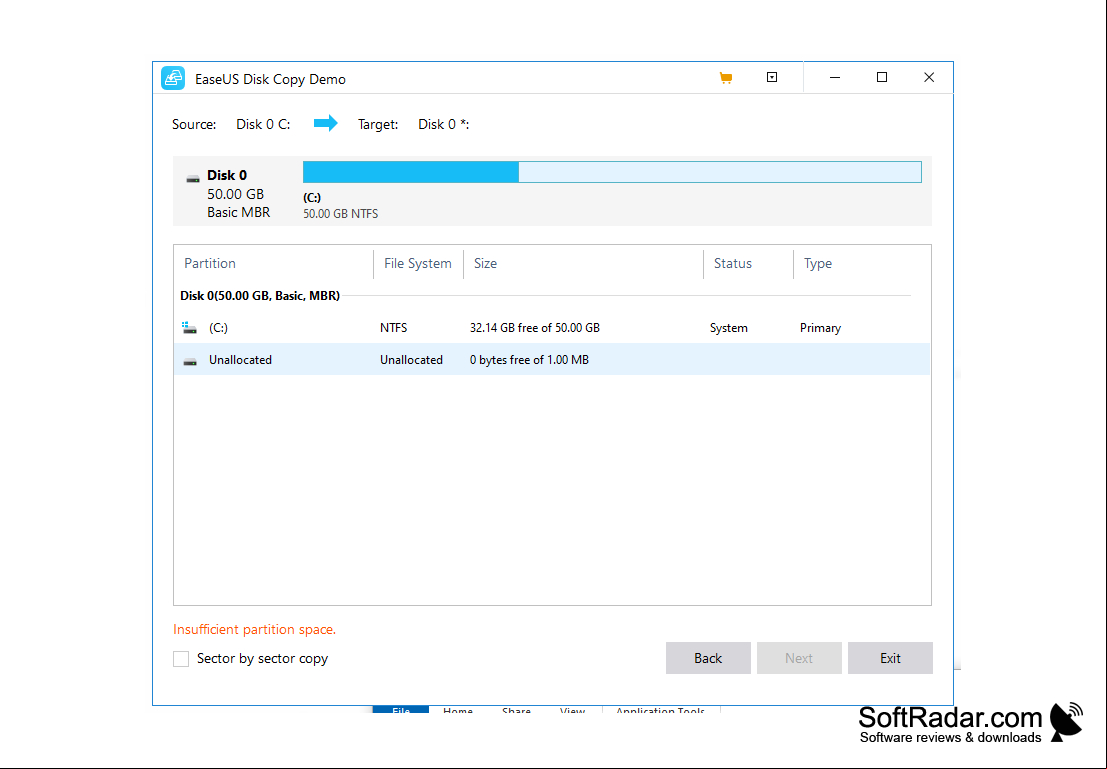1107x769 pixels.
Task: Click the (C:) system partition icon
Action: click(x=189, y=328)
